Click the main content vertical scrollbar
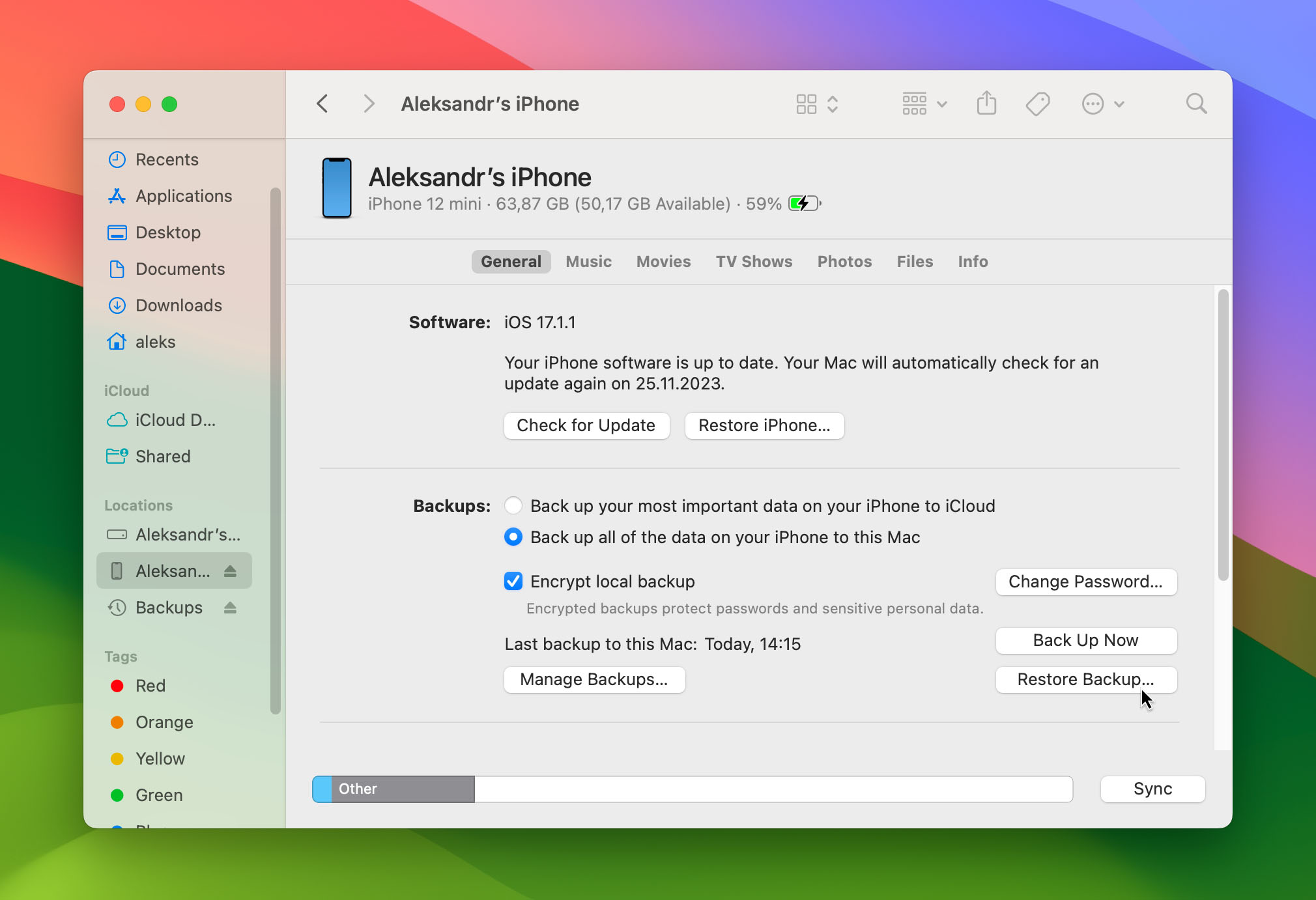 [1223, 435]
